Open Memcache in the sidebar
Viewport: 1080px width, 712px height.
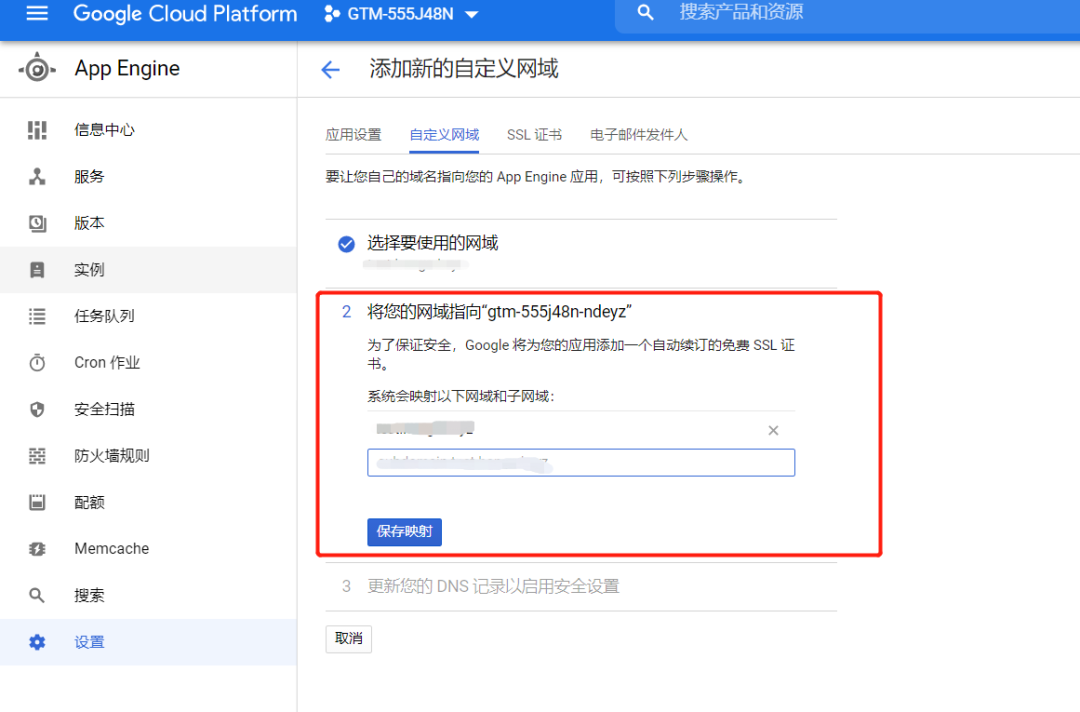coord(112,549)
